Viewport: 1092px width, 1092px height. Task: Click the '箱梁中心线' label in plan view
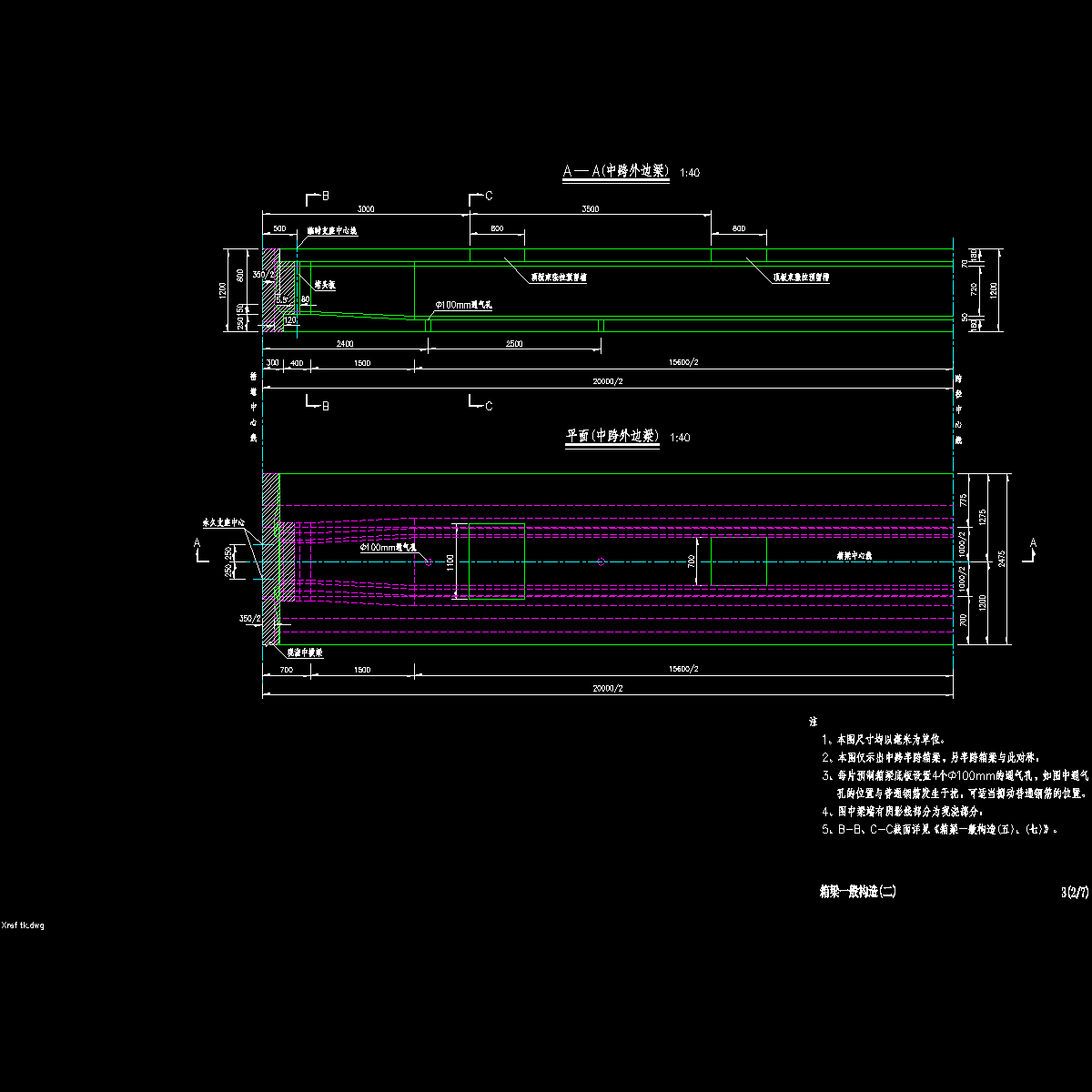click(854, 554)
